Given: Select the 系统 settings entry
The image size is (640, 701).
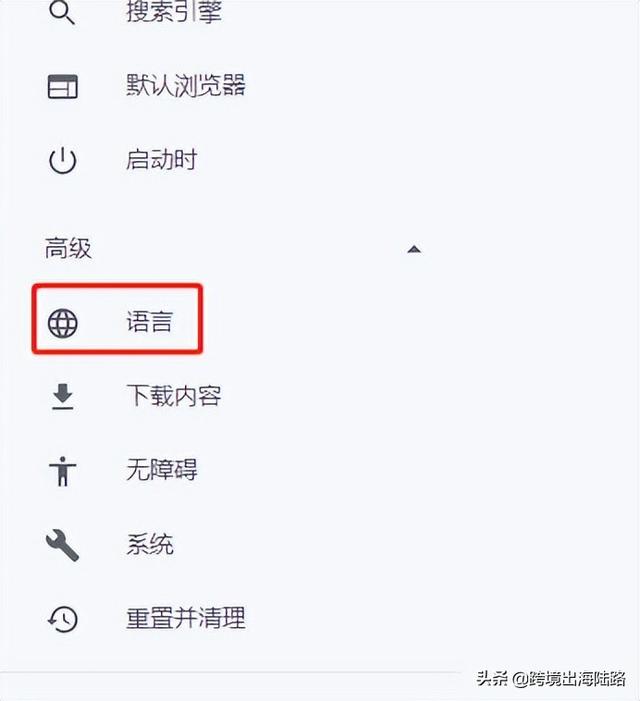Looking at the screenshot, I should point(149,544).
